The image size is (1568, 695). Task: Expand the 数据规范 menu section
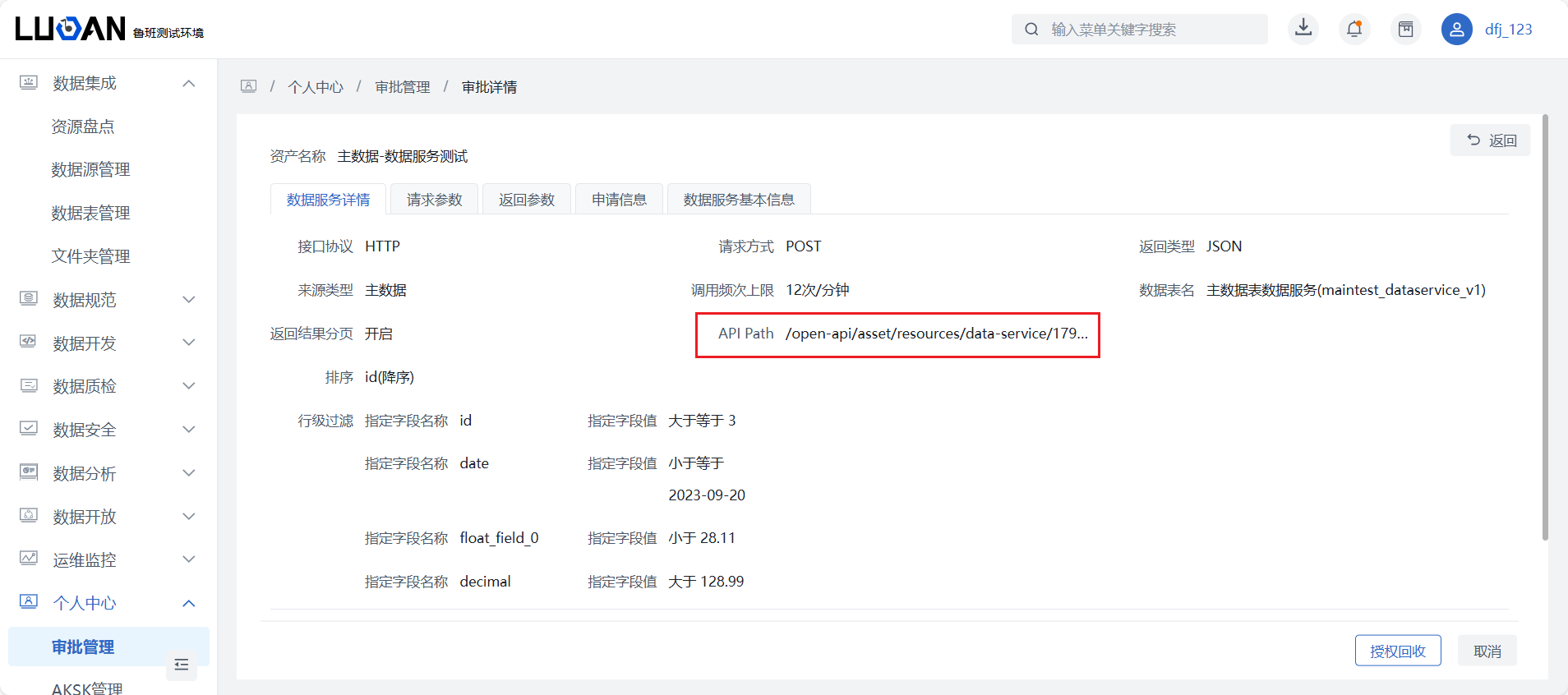[189, 300]
